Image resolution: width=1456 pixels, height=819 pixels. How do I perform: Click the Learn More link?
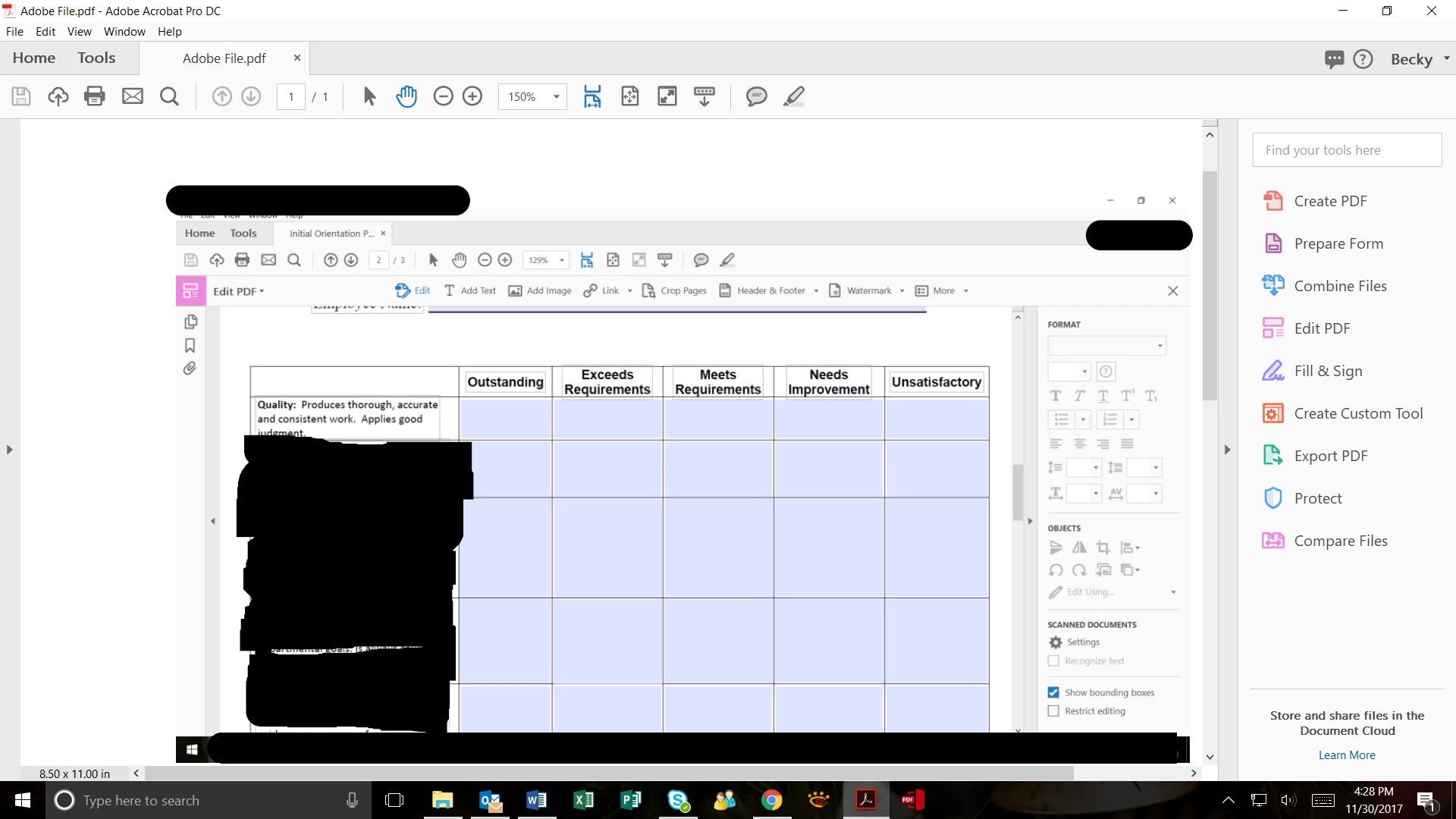click(x=1347, y=755)
